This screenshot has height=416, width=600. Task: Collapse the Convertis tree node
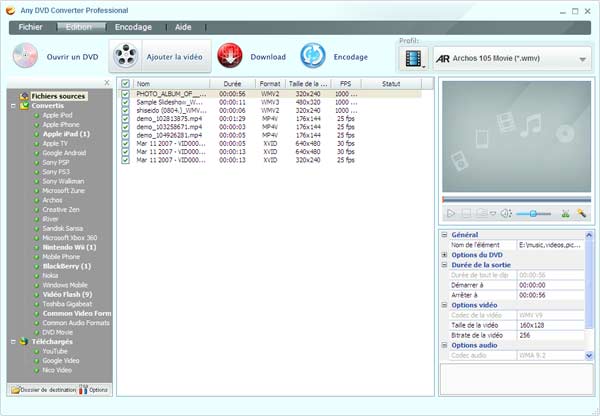13,106
